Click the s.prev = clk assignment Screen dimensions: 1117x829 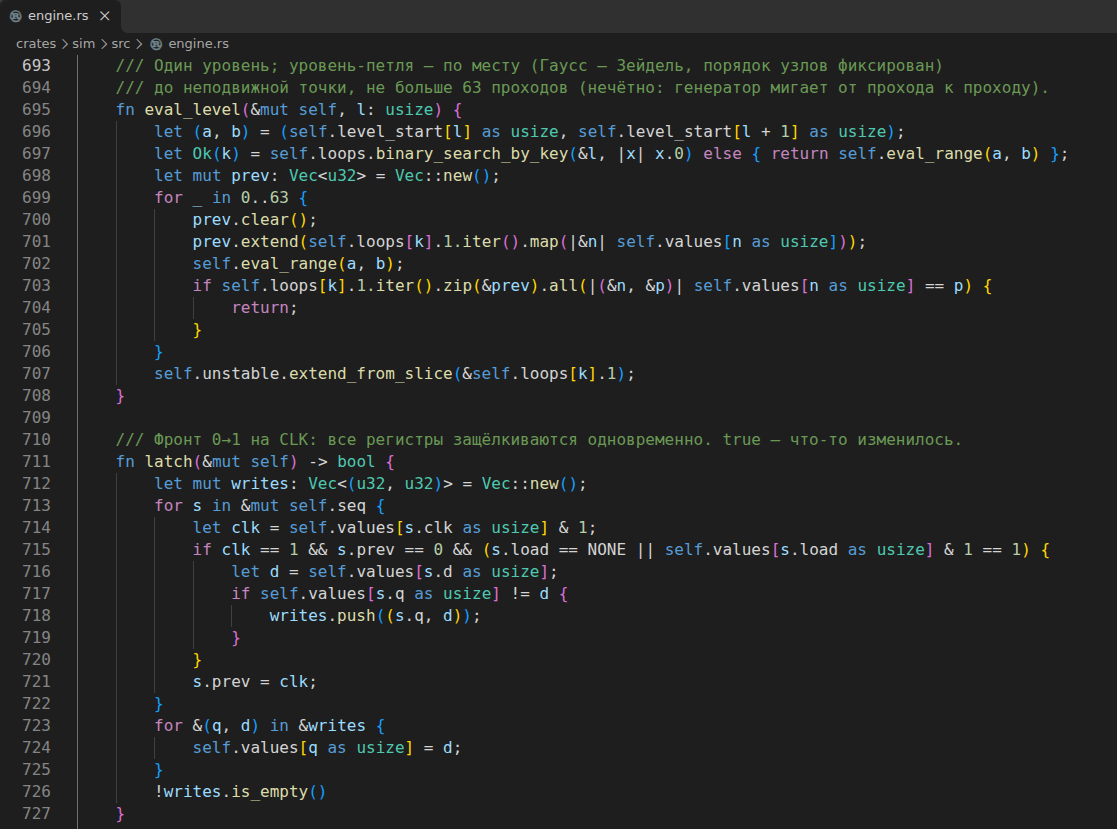click(254, 682)
